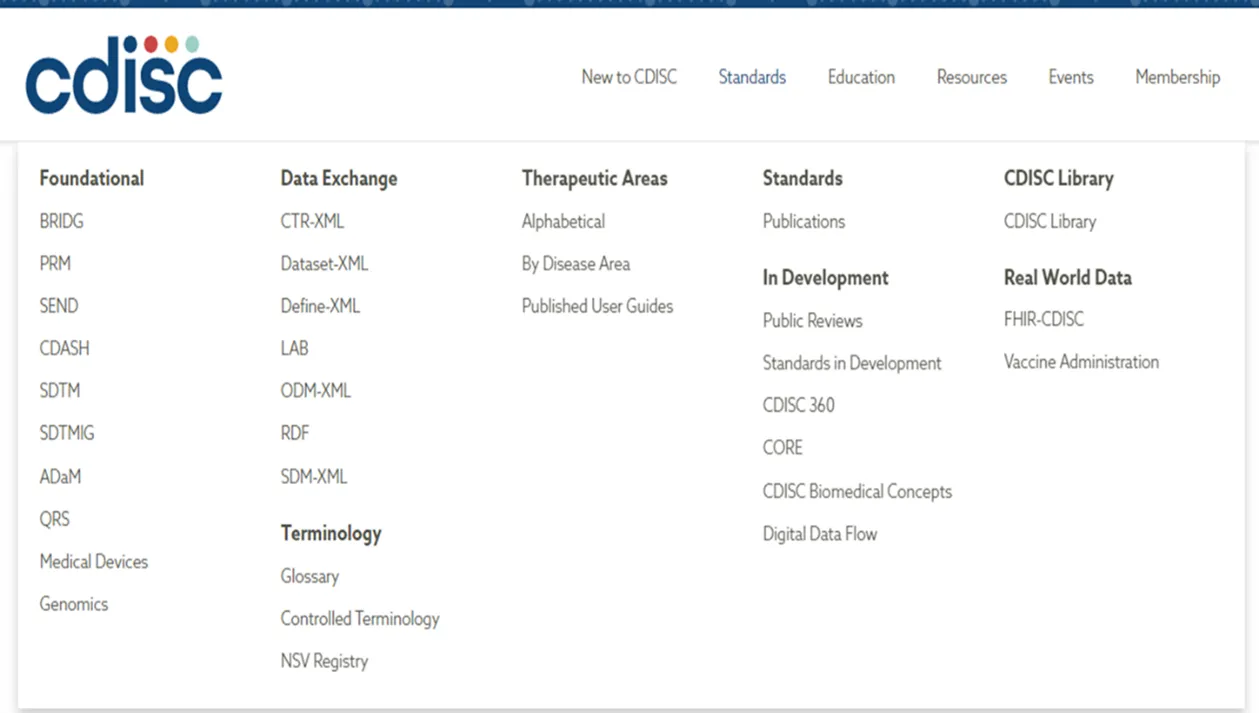The image size is (1259, 713).
Task: Click the bold In Development section heading
Action: pyautogui.click(x=825, y=278)
